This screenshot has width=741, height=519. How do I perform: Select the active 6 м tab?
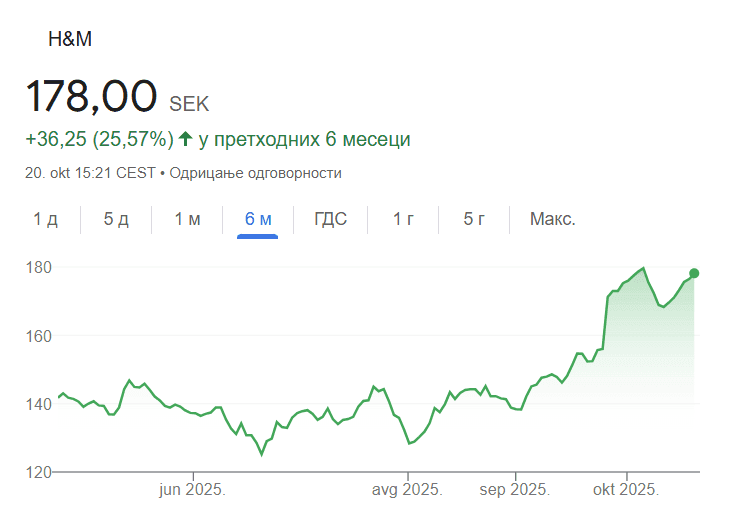click(258, 219)
